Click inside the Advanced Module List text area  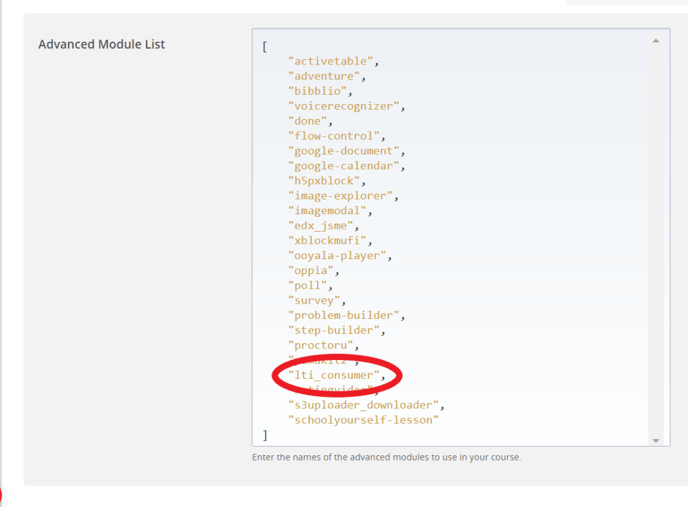point(461,237)
